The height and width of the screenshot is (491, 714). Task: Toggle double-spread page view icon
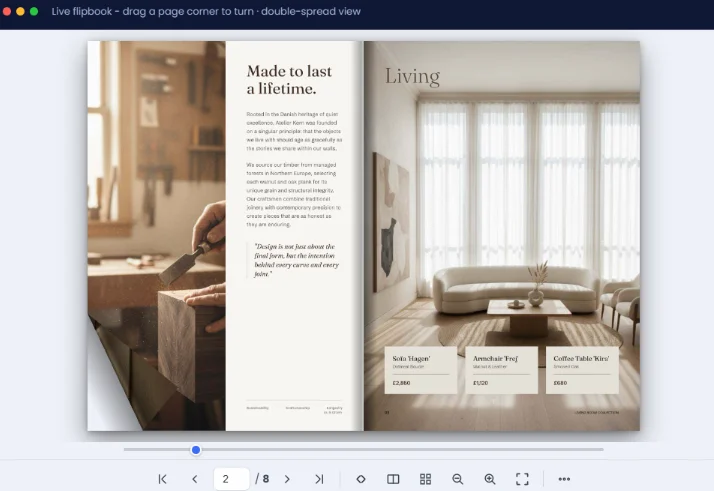pos(393,479)
